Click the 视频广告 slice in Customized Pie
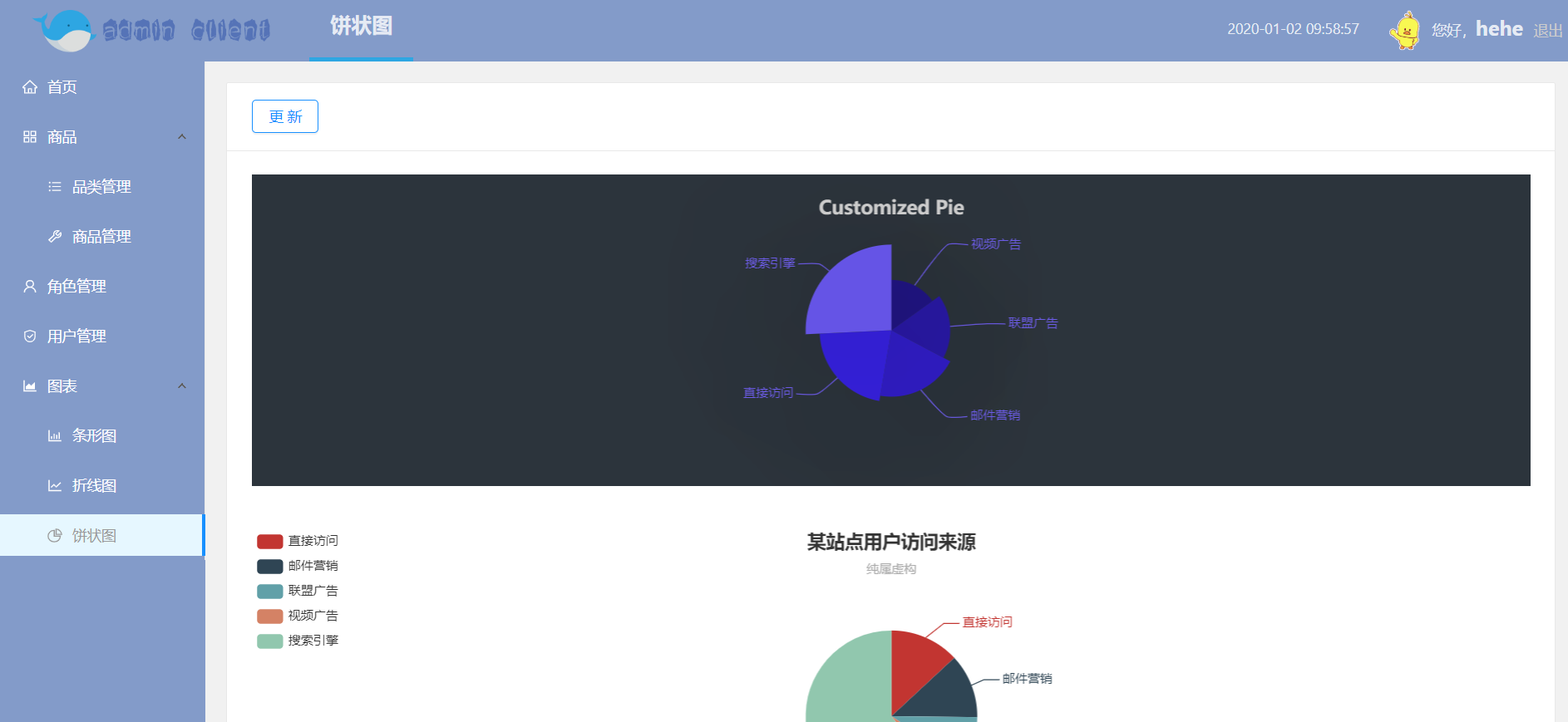The height and width of the screenshot is (722, 1568). coord(906,301)
